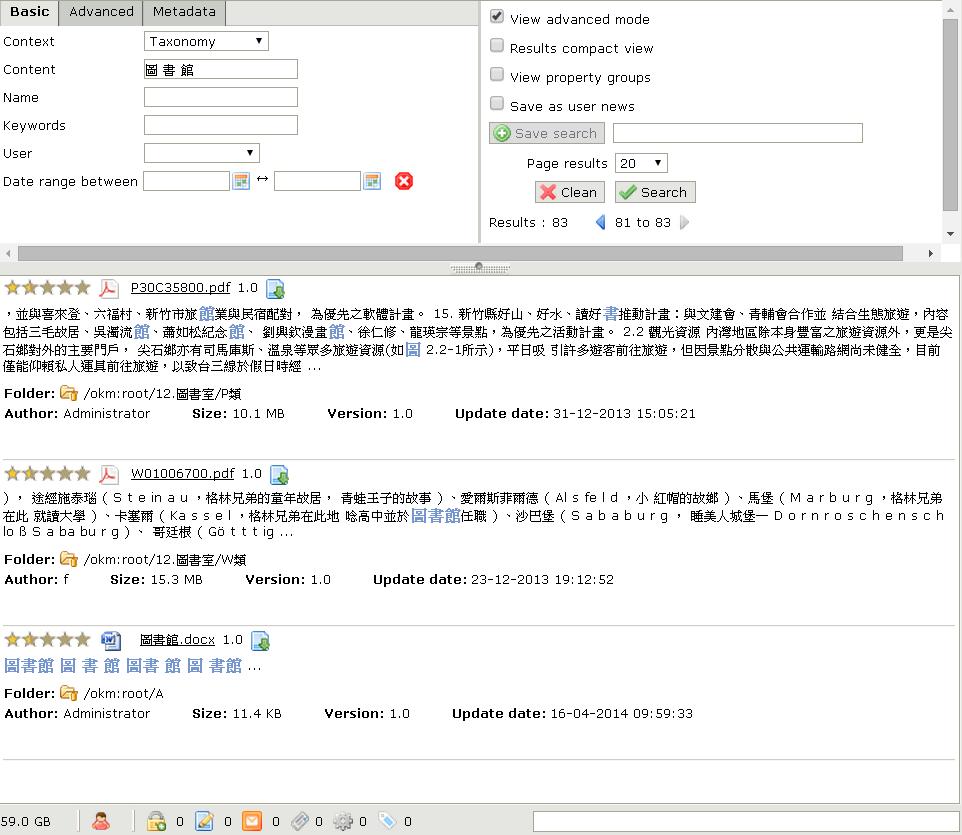Click the locked documents status icon
Viewport: 962px width, 835px height.
point(156,821)
